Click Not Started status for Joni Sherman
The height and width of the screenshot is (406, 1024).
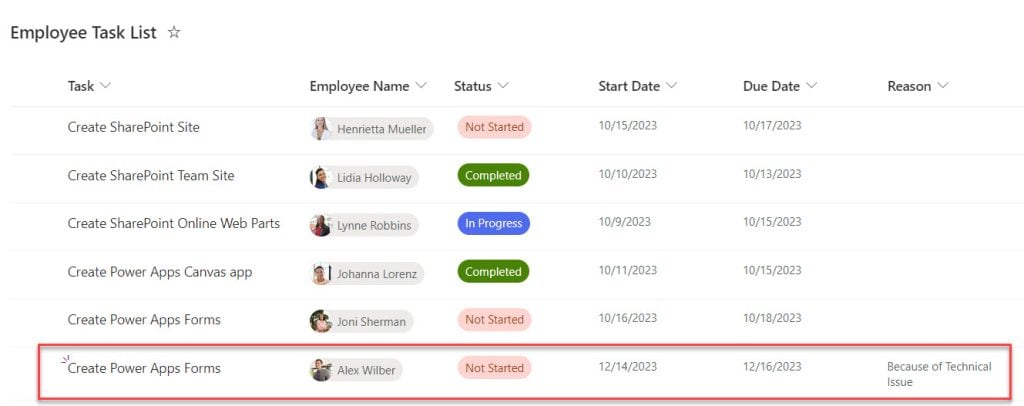[494, 320]
